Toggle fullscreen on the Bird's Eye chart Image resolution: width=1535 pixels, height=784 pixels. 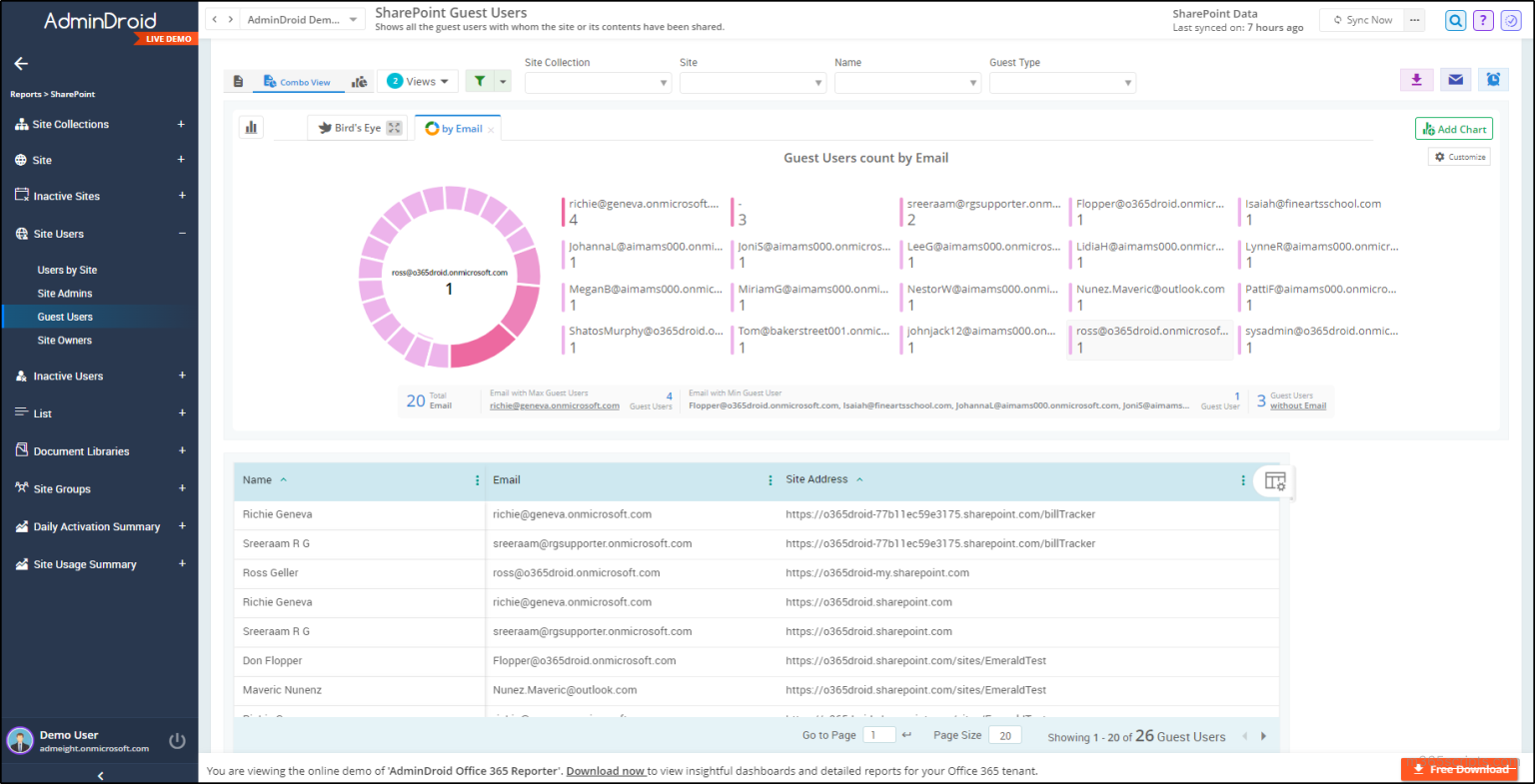point(393,127)
